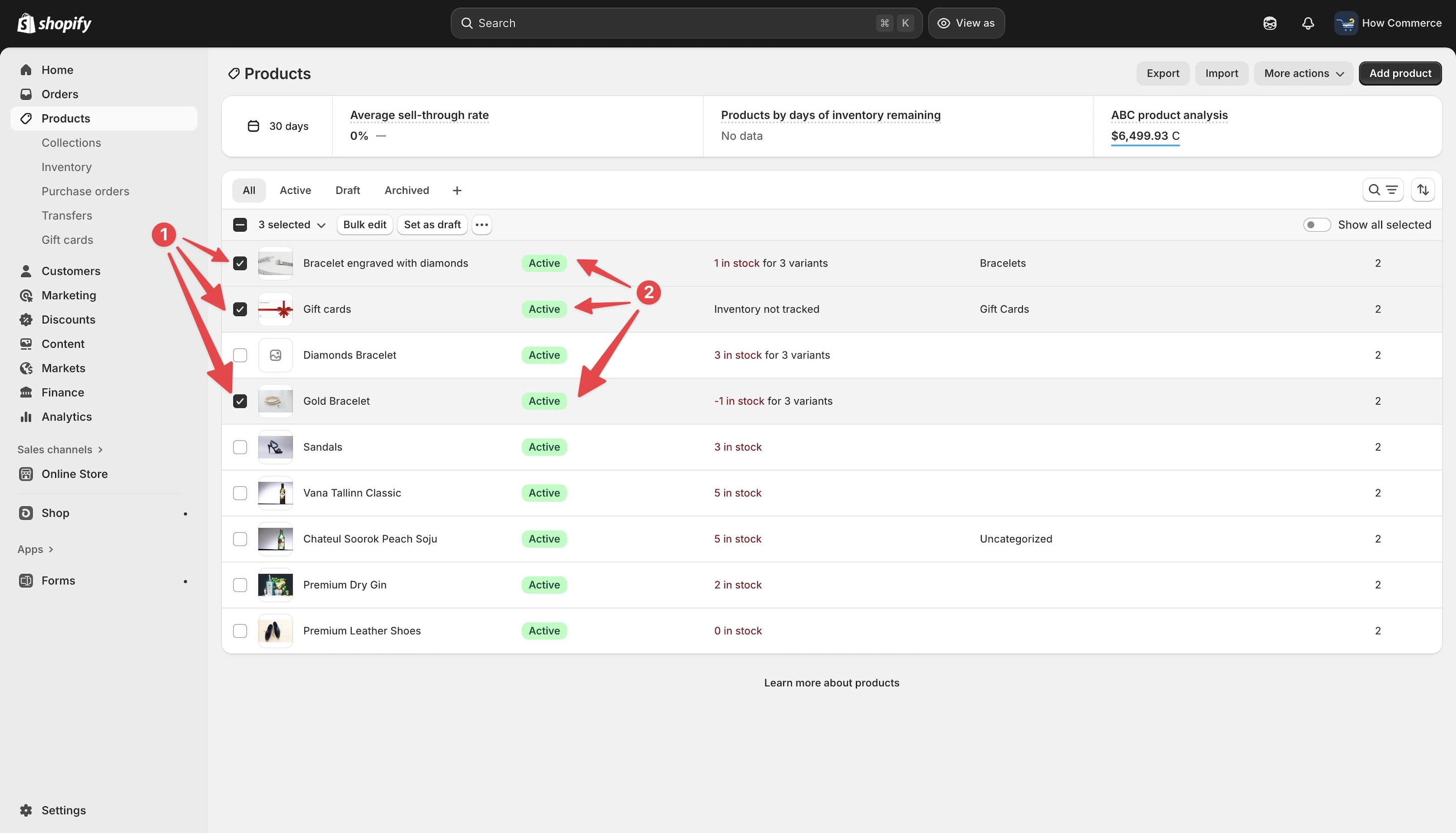Expand the Apps section chevron

51,549
